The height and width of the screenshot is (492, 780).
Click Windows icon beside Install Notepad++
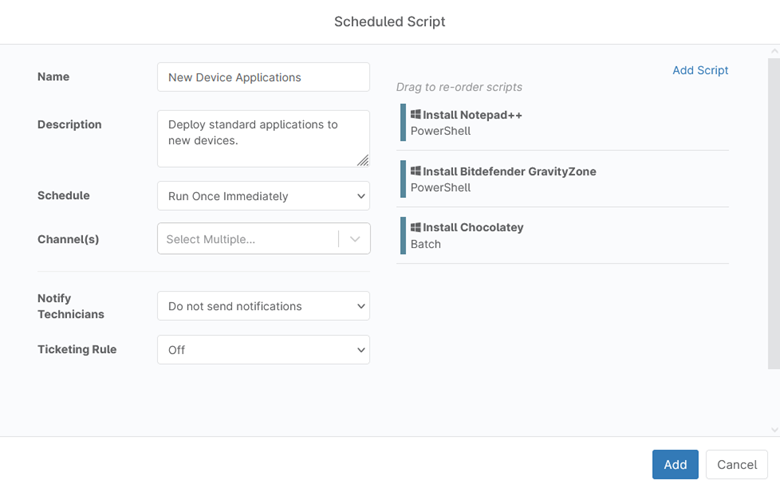pos(416,115)
